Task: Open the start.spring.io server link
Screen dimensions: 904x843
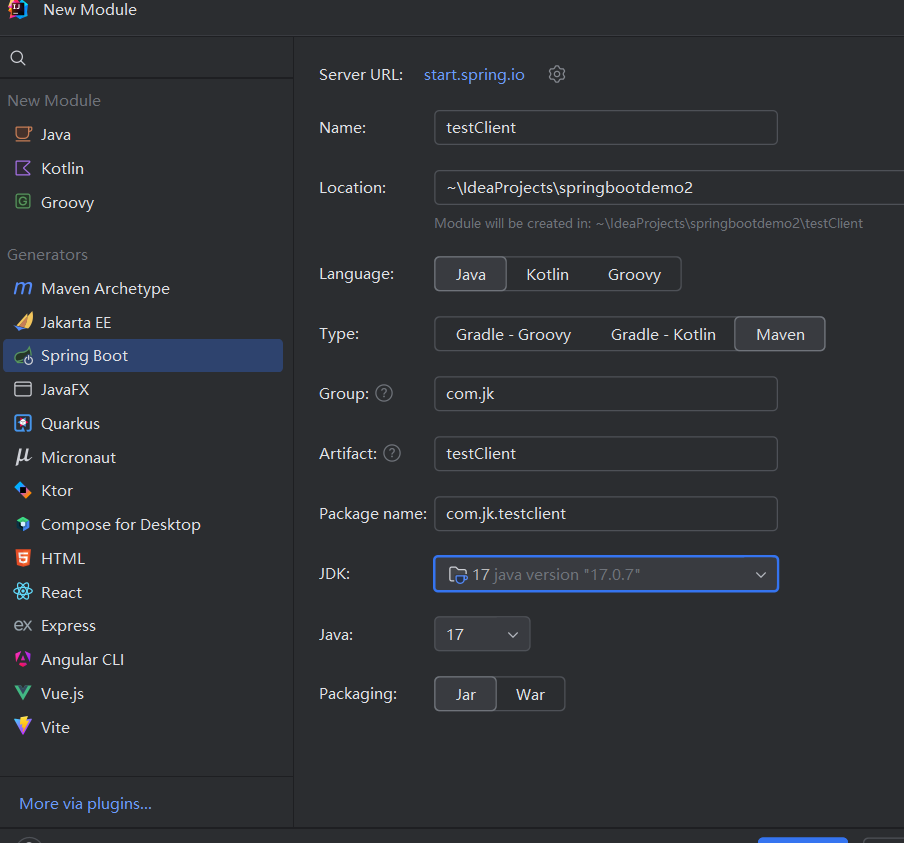Action: pyautogui.click(x=474, y=75)
